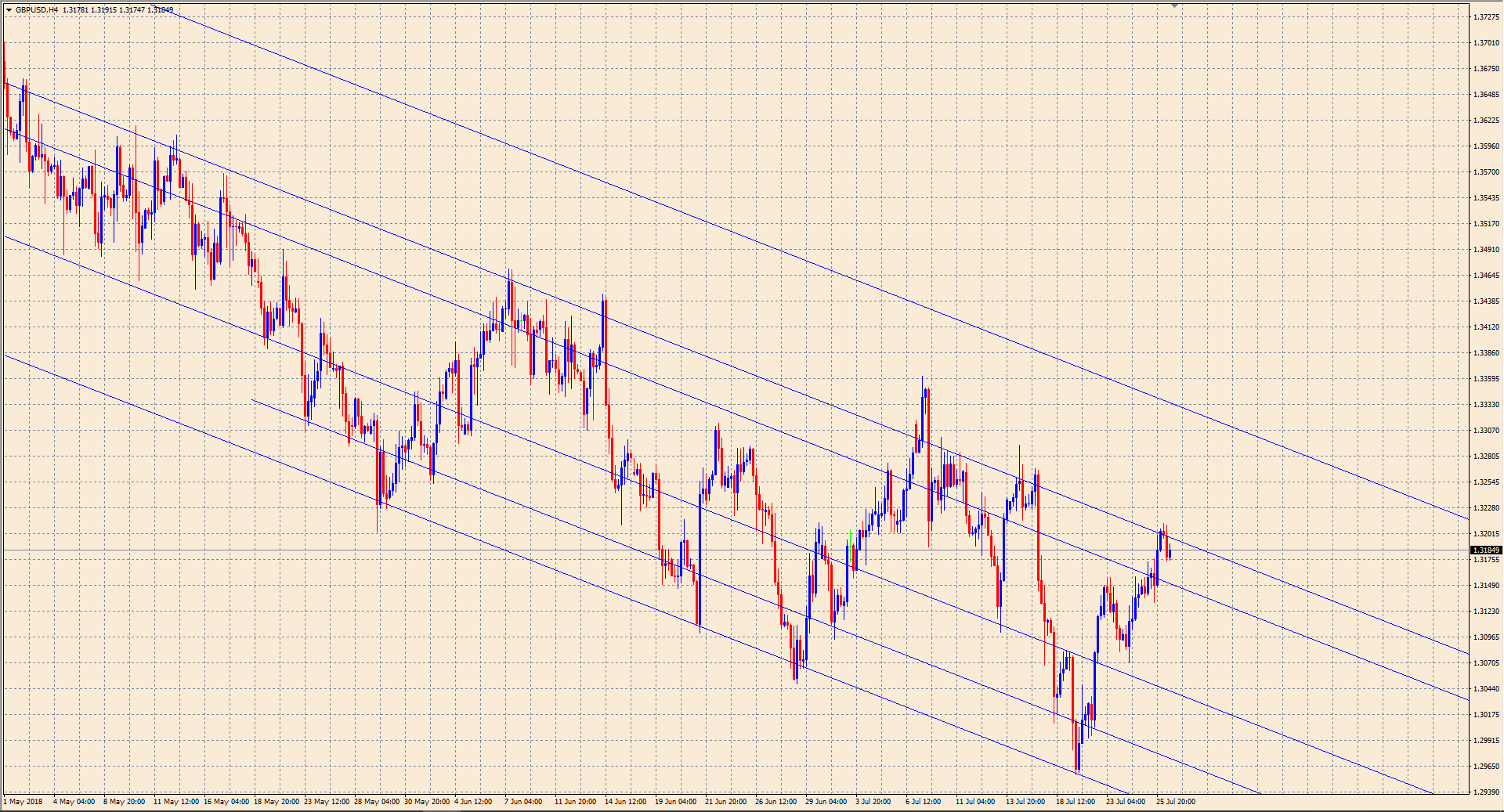Click the 1.35960 price axis label
Image resolution: width=1504 pixels, height=812 pixels.
pos(1486,146)
